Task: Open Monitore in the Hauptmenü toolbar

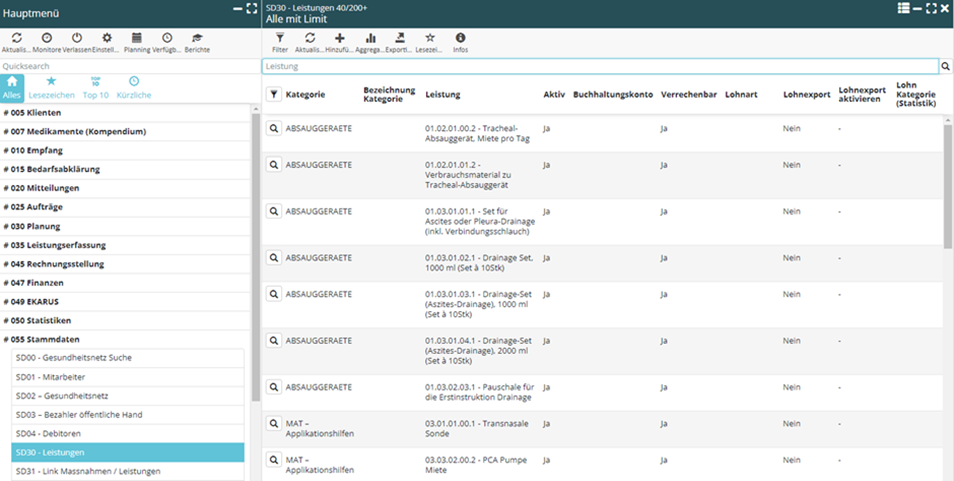Action: (x=47, y=39)
